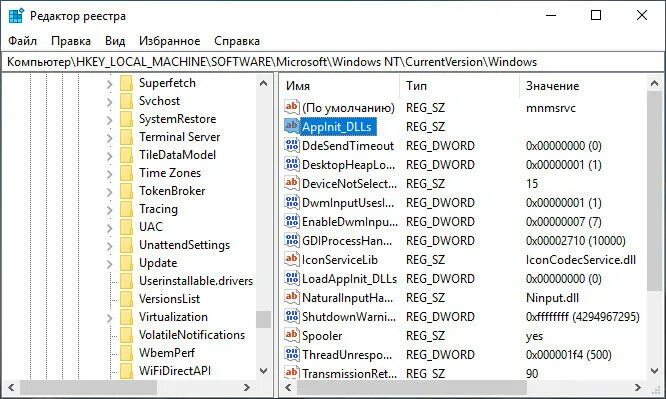
Task: Click the folder icon of TokenBroker key
Action: tap(127, 191)
